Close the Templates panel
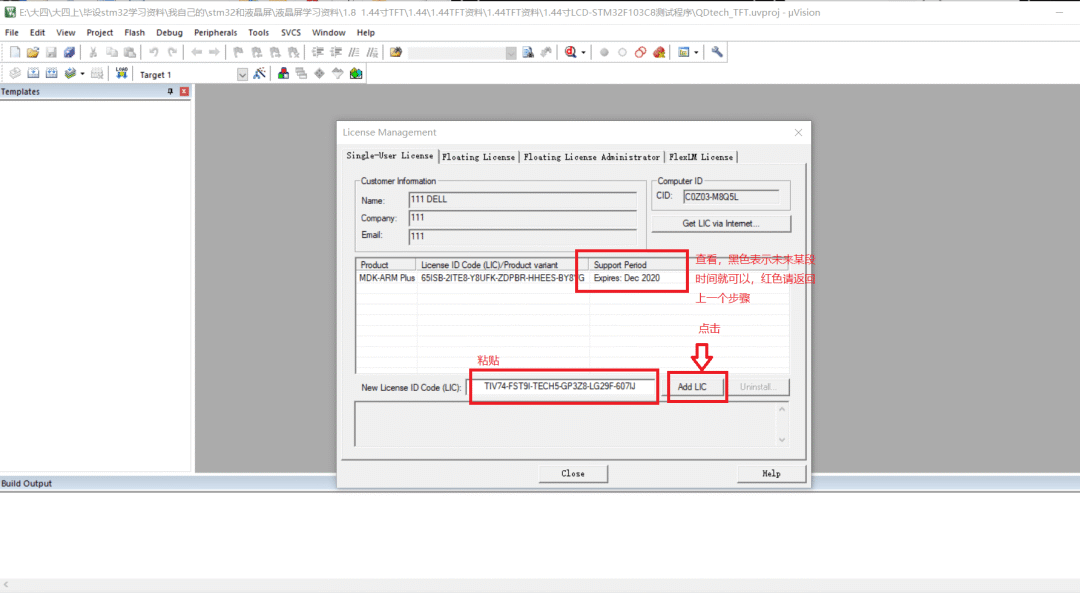The height and width of the screenshot is (593, 1080). 184,92
